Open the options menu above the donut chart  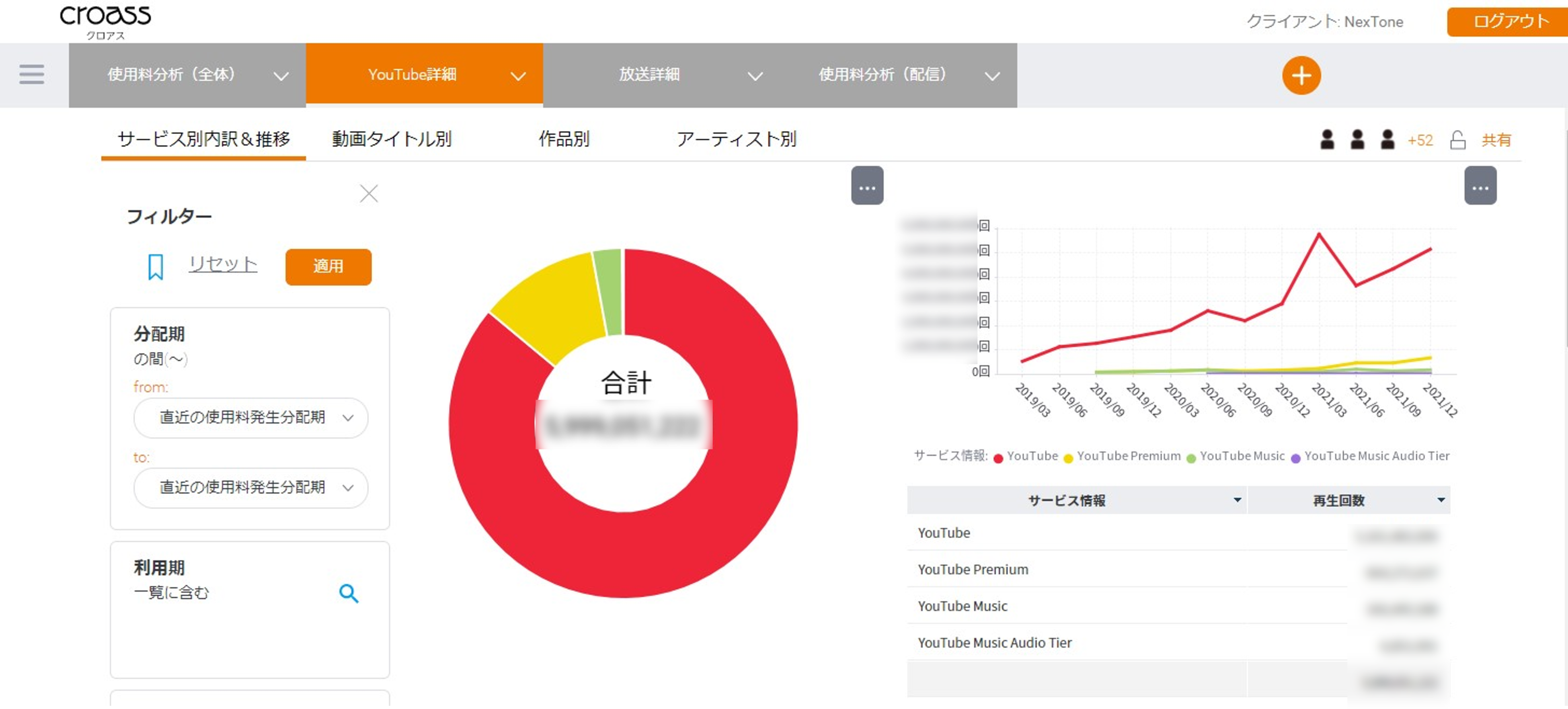click(x=867, y=186)
